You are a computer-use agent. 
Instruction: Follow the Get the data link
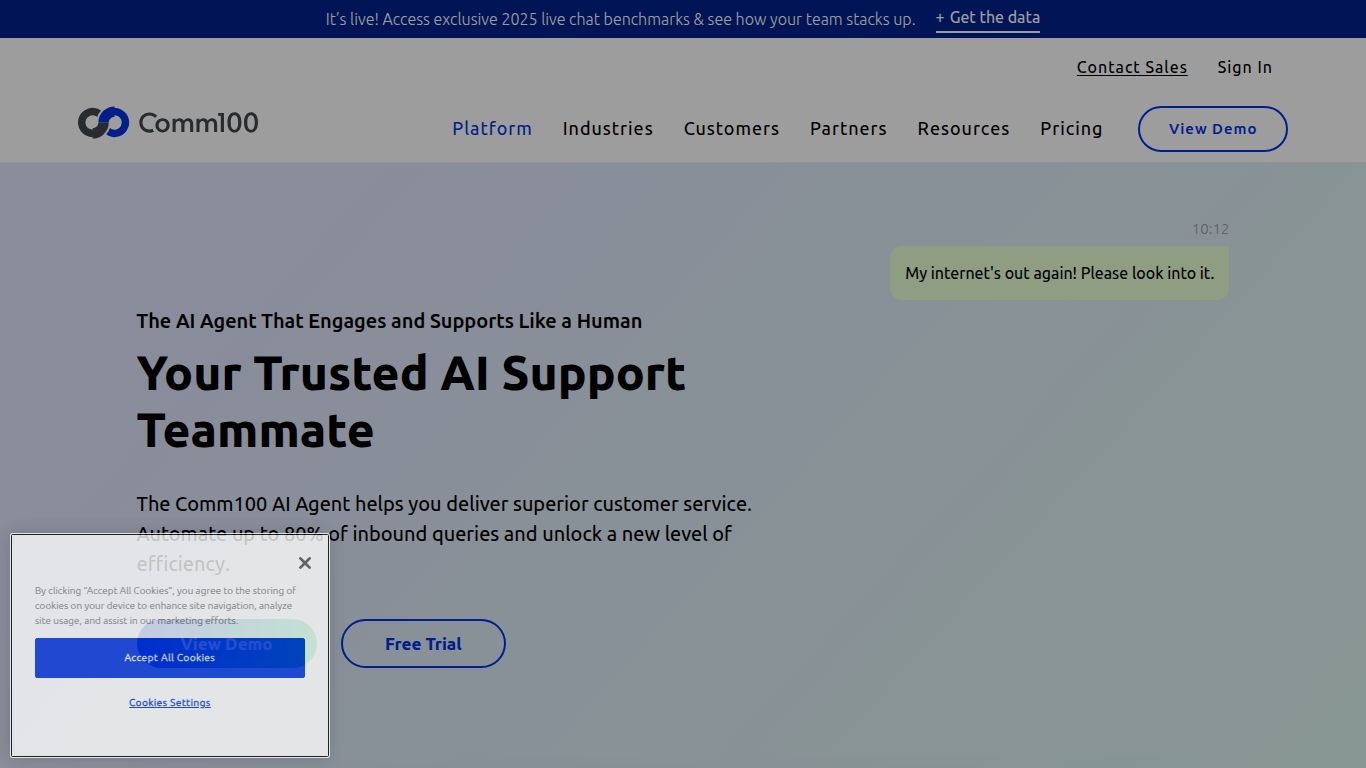click(987, 18)
